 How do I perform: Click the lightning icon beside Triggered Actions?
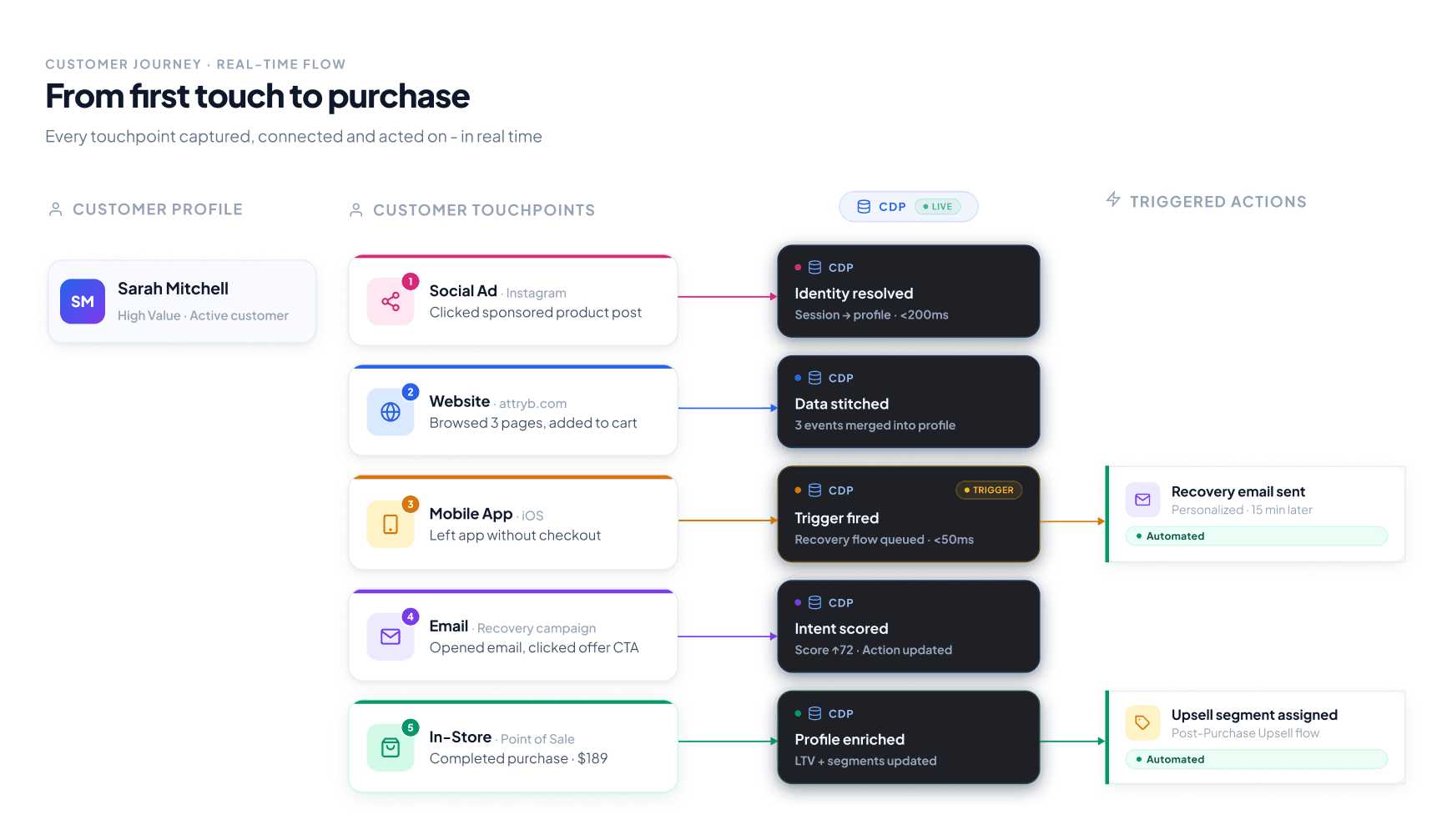point(1113,199)
